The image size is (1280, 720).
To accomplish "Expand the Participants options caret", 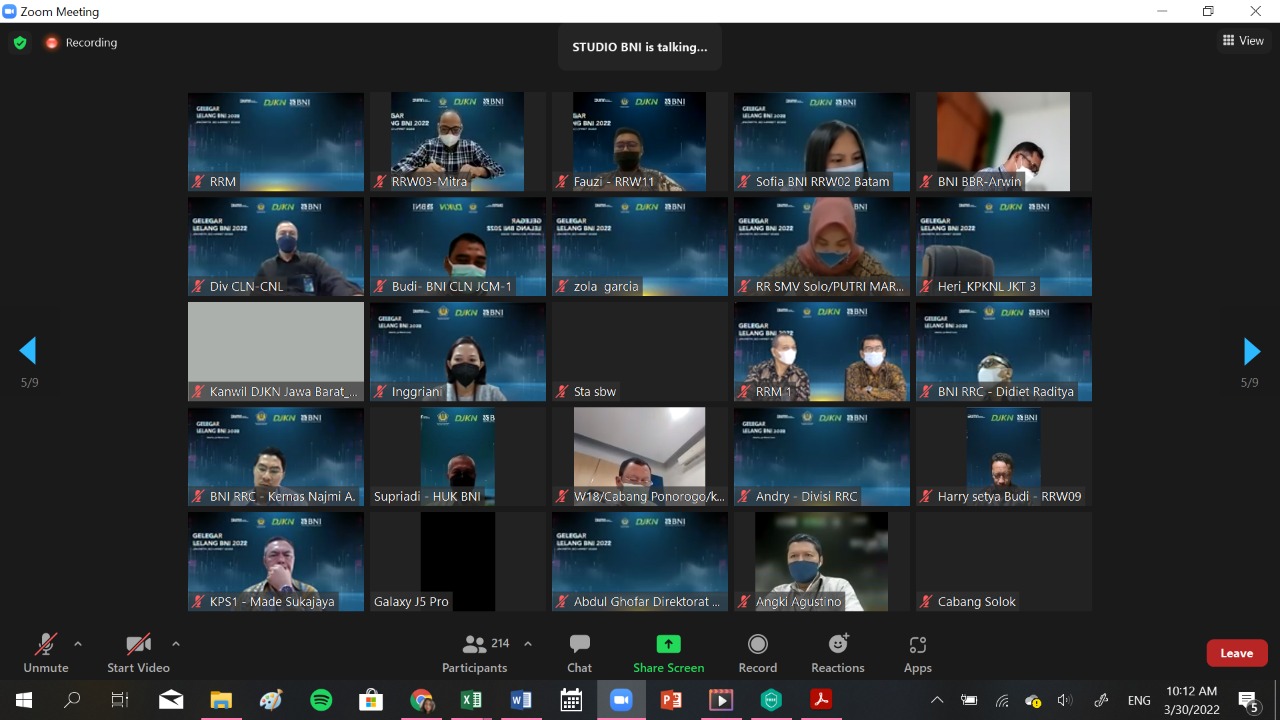I will 528,644.
